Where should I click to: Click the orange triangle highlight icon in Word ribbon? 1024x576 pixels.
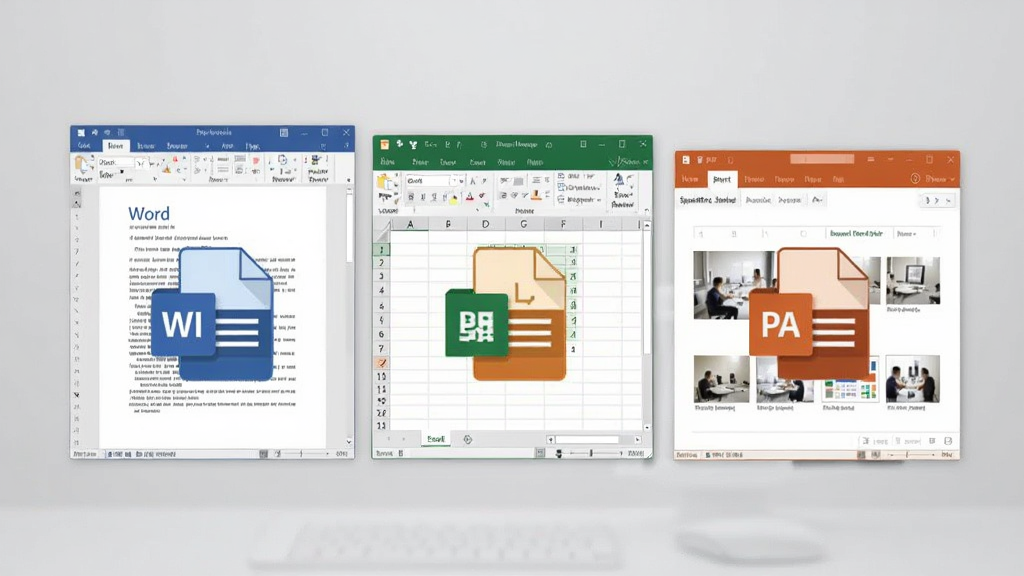[x=166, y=169]
